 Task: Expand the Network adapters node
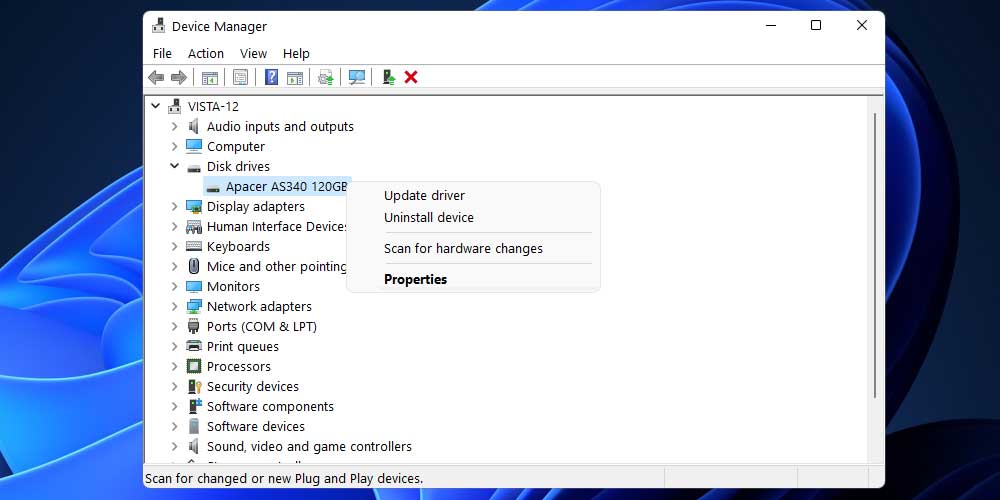click(175, 306)
